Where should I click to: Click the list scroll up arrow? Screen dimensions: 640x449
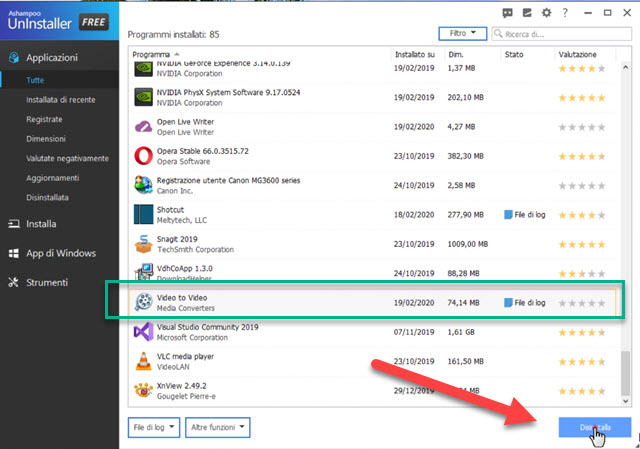(625, 67)
